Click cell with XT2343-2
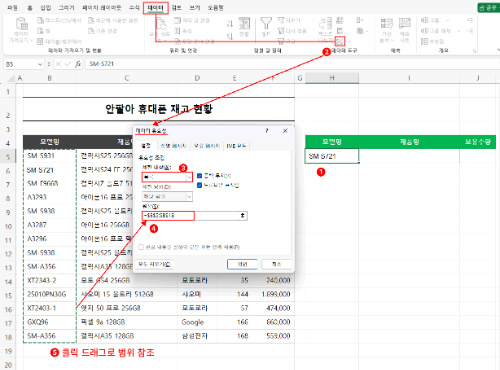Screen dimensions: 500x370 (50, 280)
